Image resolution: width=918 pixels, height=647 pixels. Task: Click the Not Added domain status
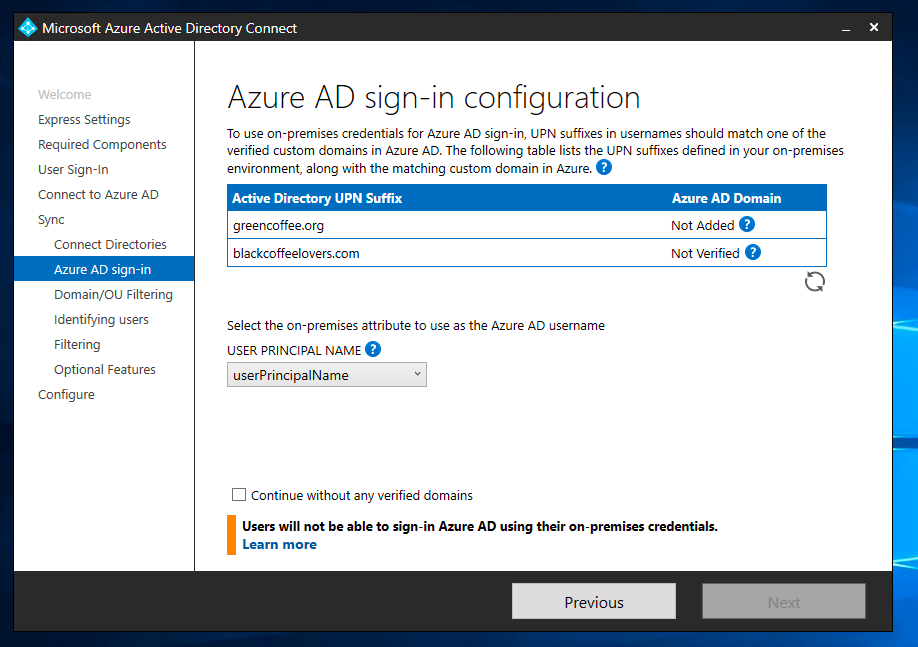(703, 225)
